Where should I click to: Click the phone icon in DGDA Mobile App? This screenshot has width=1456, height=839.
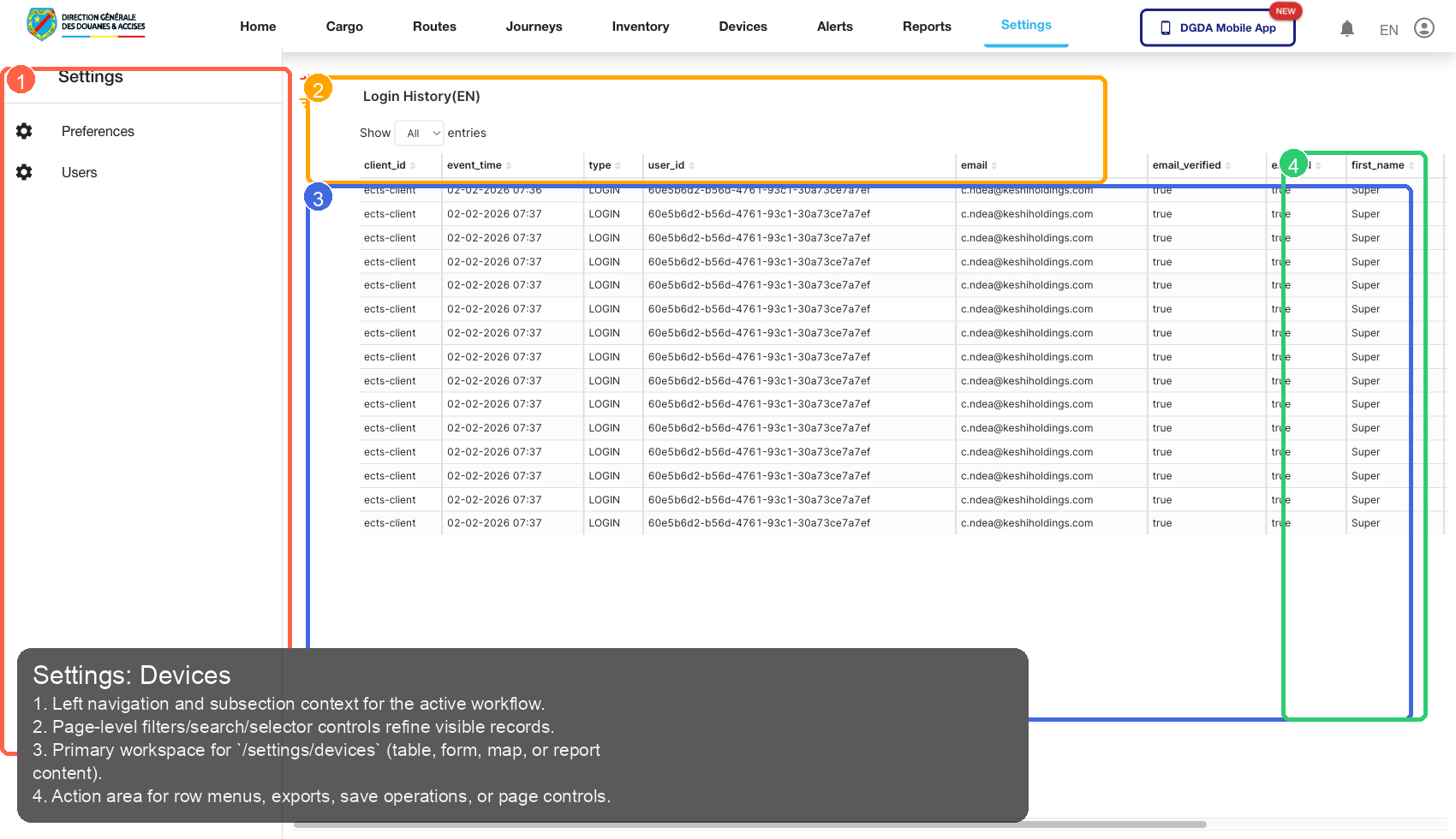click(1165, 27)
